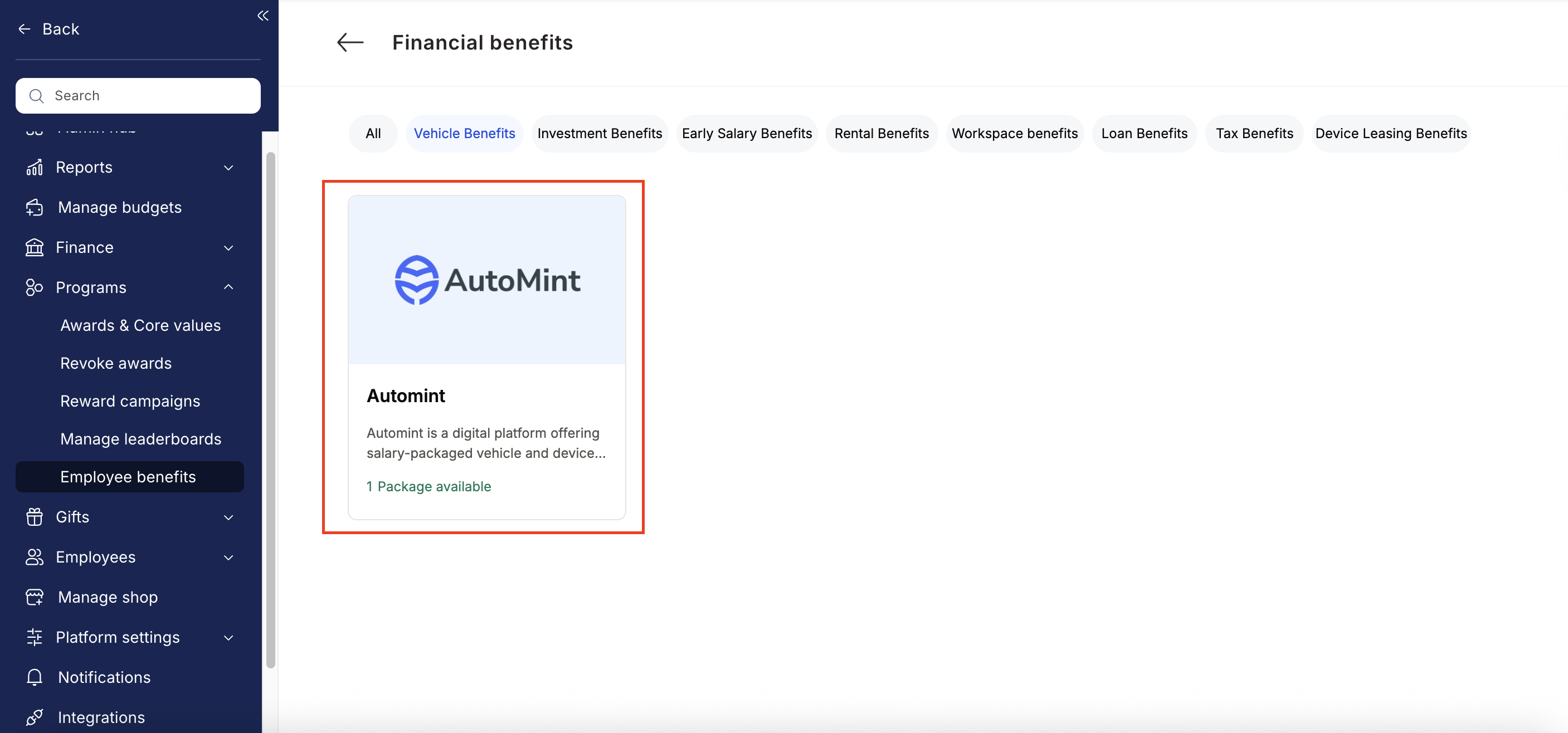Image resolution: width=1568 pixels, height=733 pixels.
Task: Switch to Investment Benefits tab
Action: (600, 133)
